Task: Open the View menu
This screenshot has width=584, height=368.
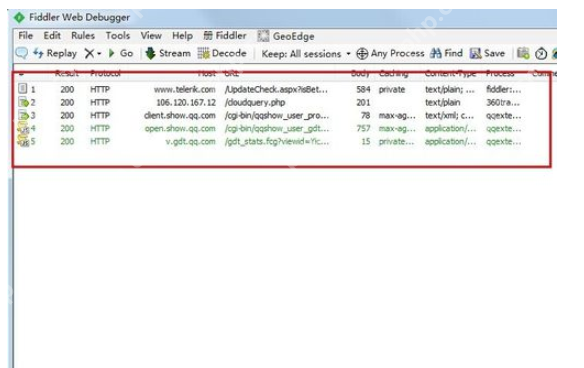Action: coord(151,36)
